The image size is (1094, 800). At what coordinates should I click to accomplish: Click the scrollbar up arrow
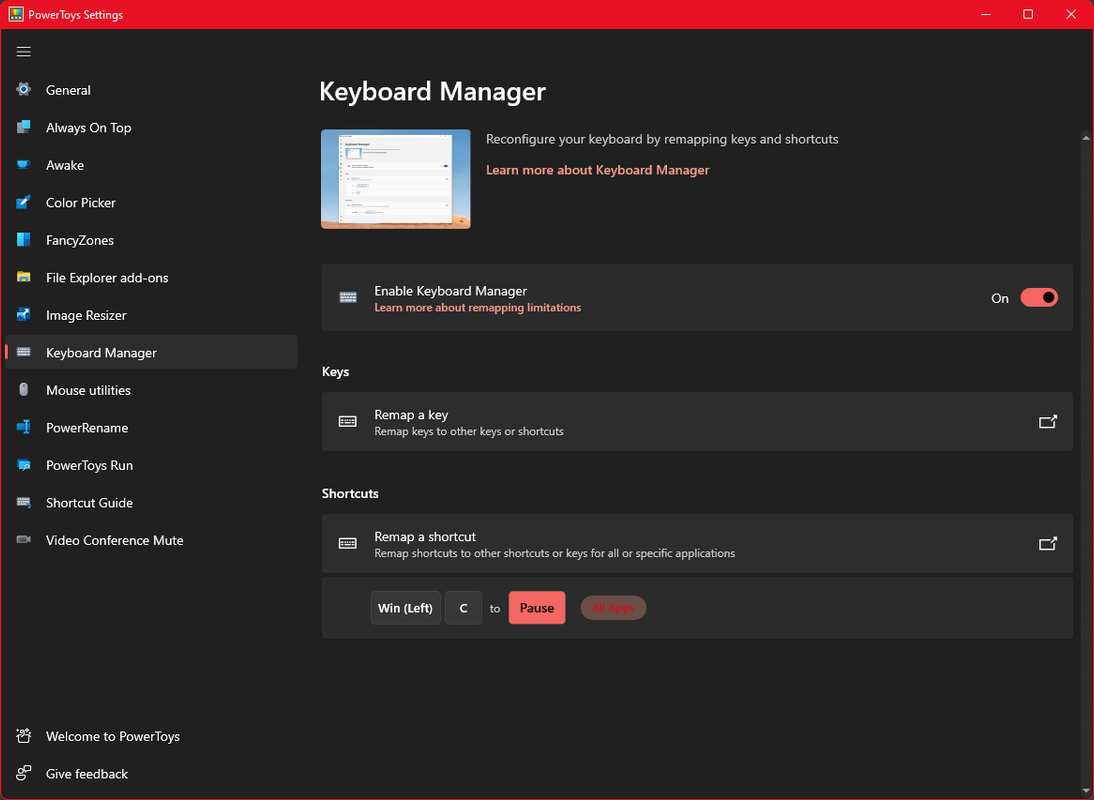pyautogui.click(x=1086, y=138)
